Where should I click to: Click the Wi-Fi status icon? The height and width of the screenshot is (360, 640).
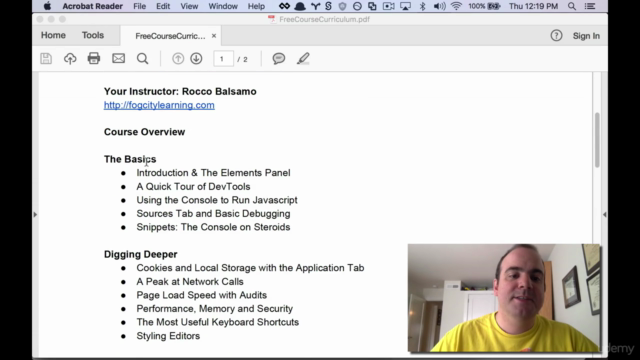pos(456,6)
